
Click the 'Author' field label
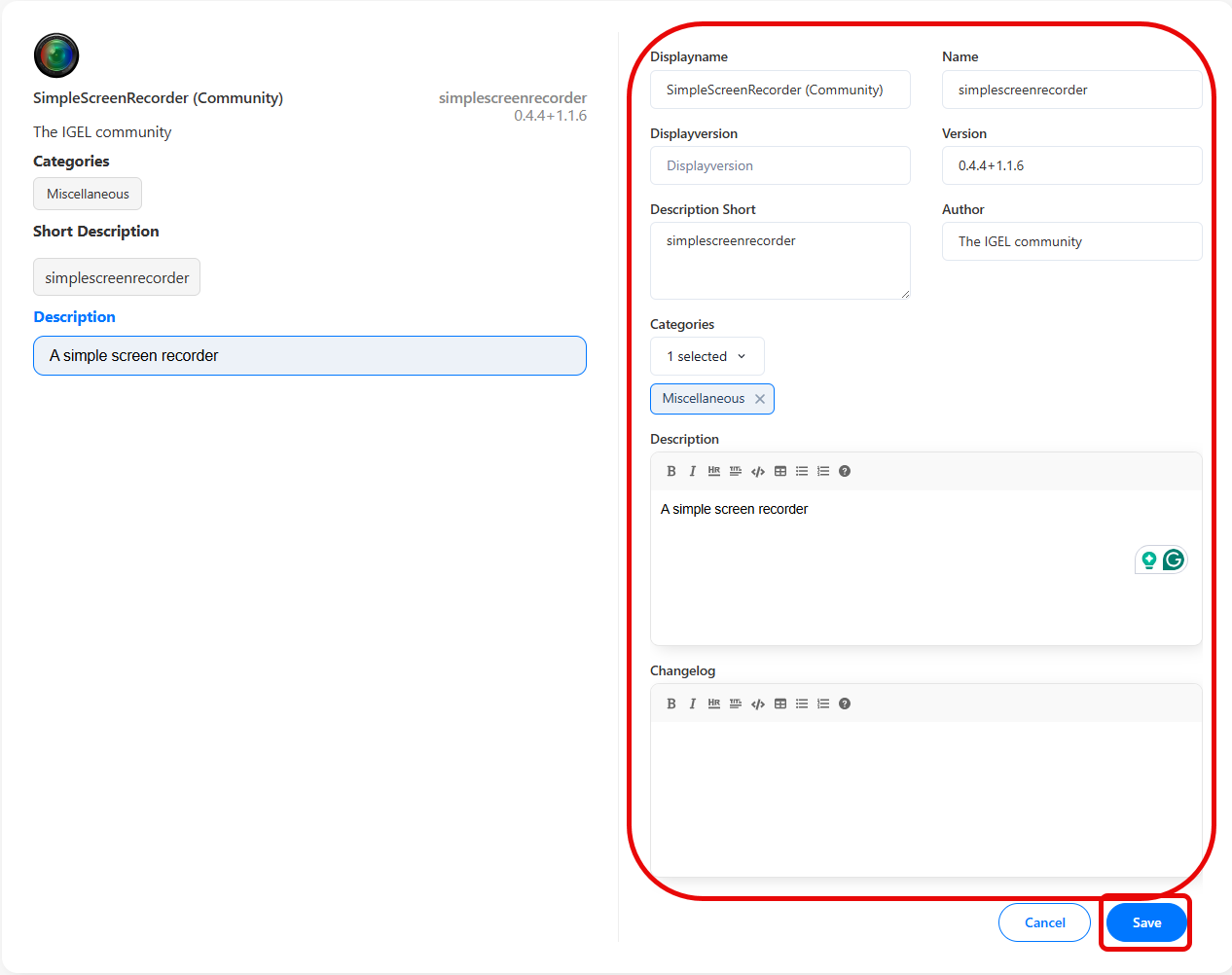[962, 210]
